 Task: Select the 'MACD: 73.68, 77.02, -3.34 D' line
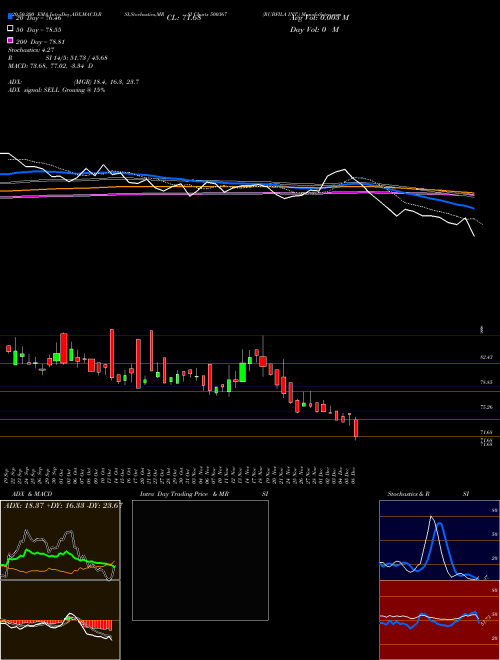[51, 66]
